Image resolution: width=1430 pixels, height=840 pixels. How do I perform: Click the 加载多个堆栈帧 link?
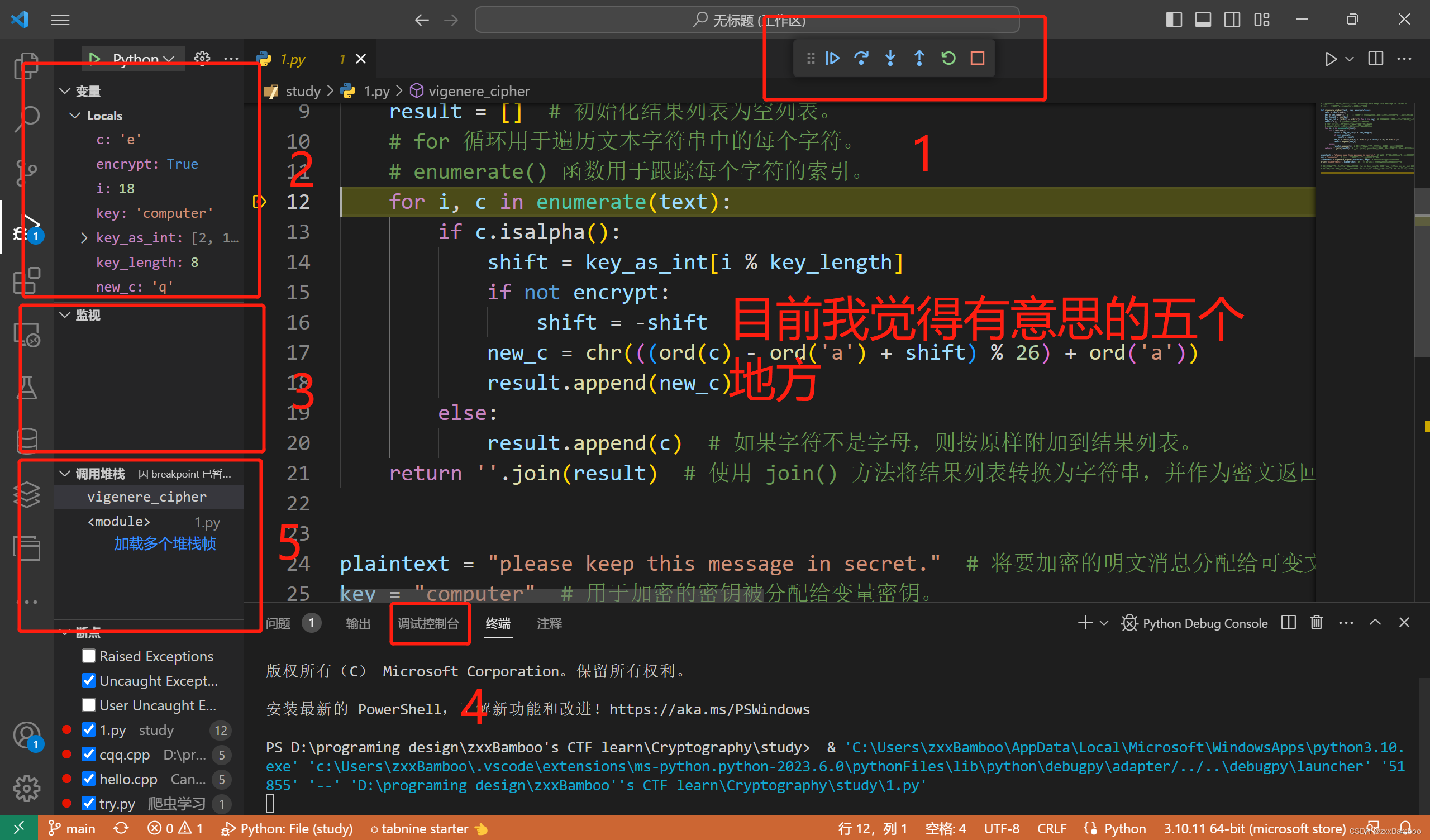click(x=165, y=544)
